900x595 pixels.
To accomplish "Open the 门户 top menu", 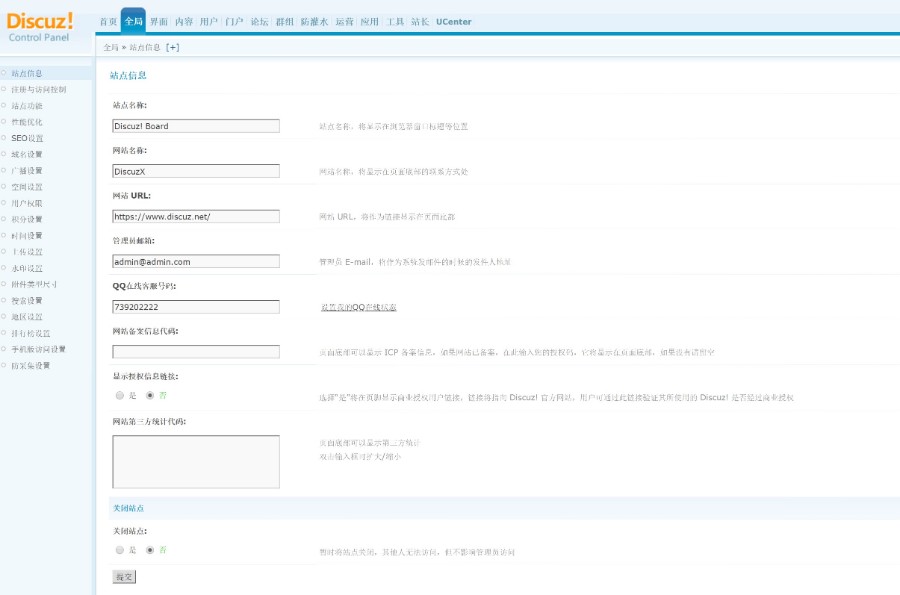I will [234, 22].
